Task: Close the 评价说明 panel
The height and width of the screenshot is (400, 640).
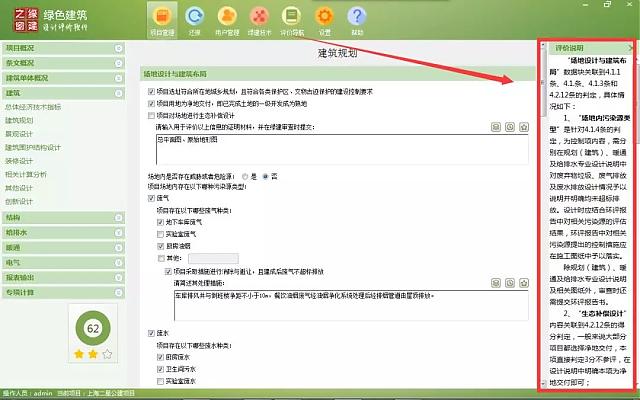Action: click(x=631, y=48)
